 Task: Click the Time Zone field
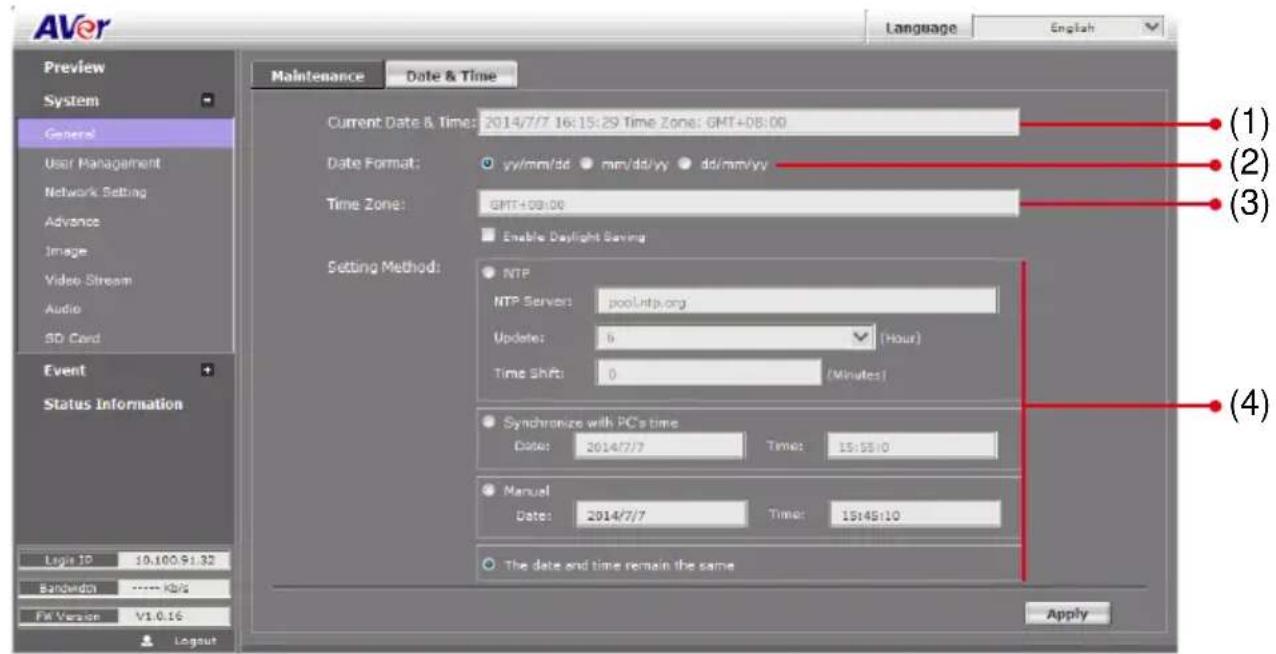click(748, 203)
